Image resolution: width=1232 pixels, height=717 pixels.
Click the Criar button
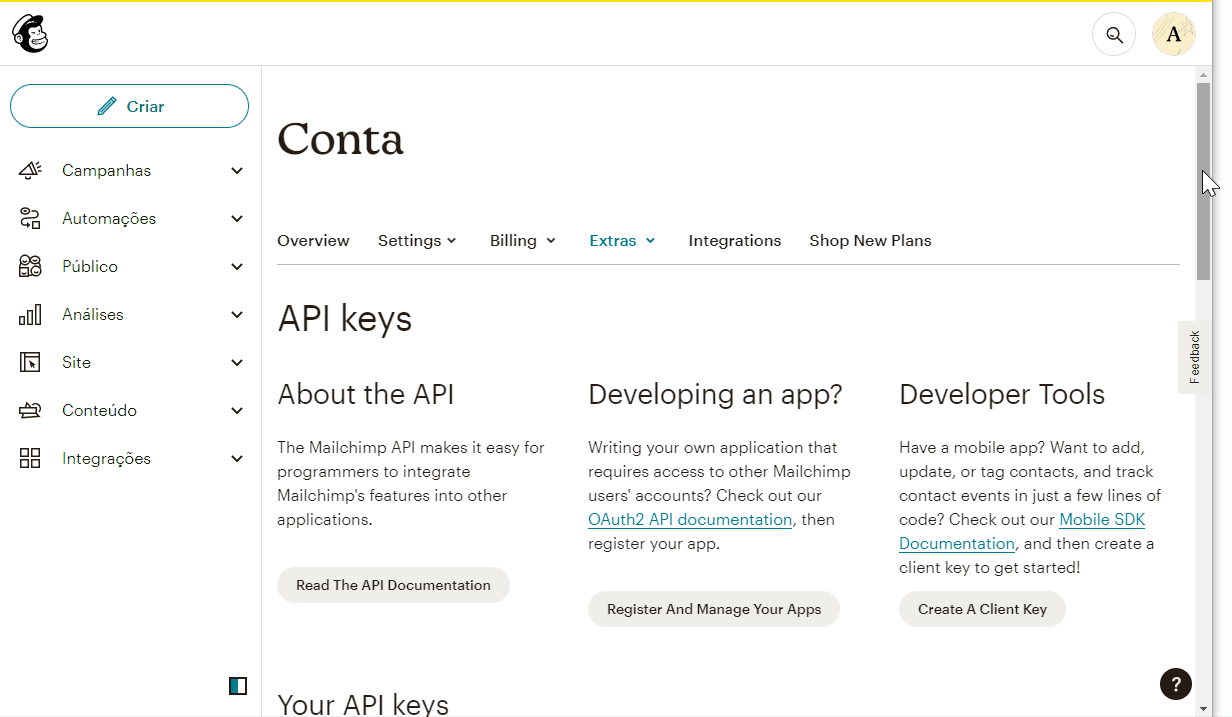point(129,106)
